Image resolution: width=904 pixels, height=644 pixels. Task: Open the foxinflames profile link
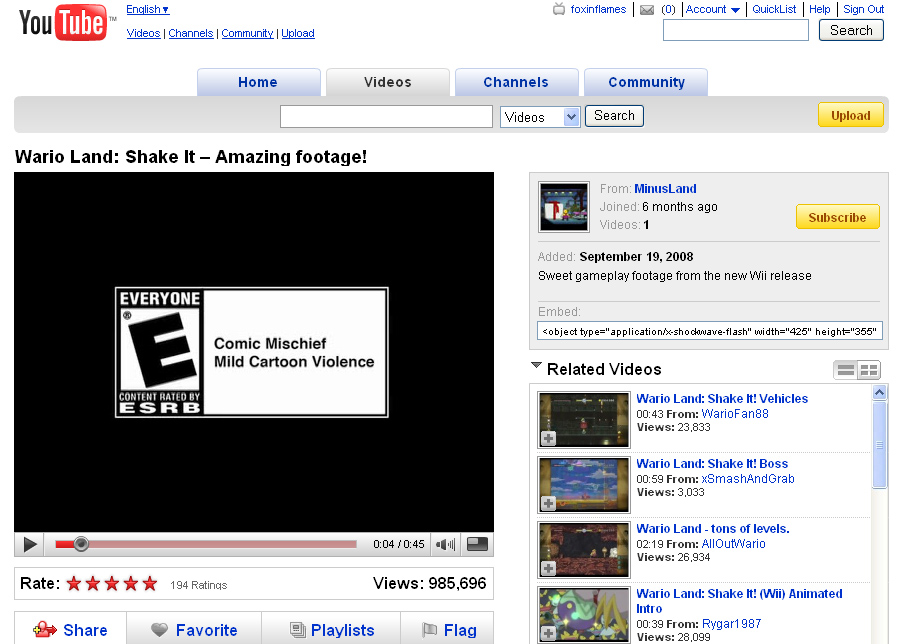pos(598,9)
